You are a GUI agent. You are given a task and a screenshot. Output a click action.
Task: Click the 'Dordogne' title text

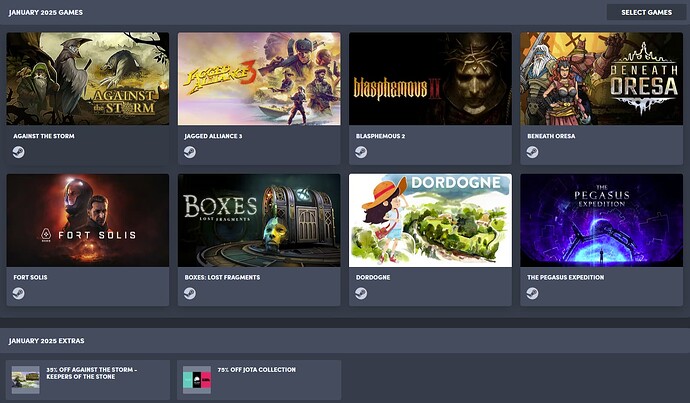point(373,277)
